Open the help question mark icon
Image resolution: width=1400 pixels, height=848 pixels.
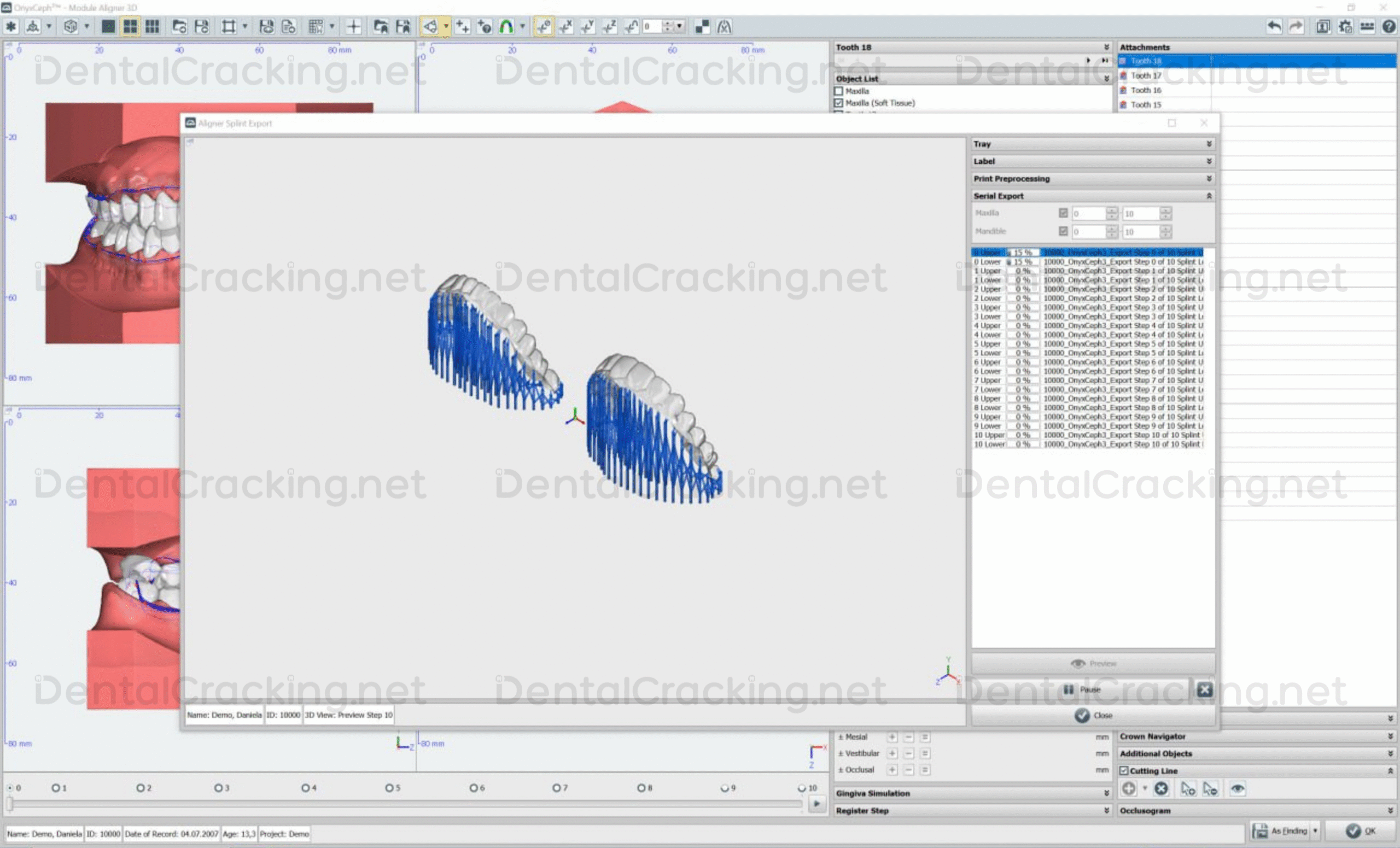pos(1389,27)
